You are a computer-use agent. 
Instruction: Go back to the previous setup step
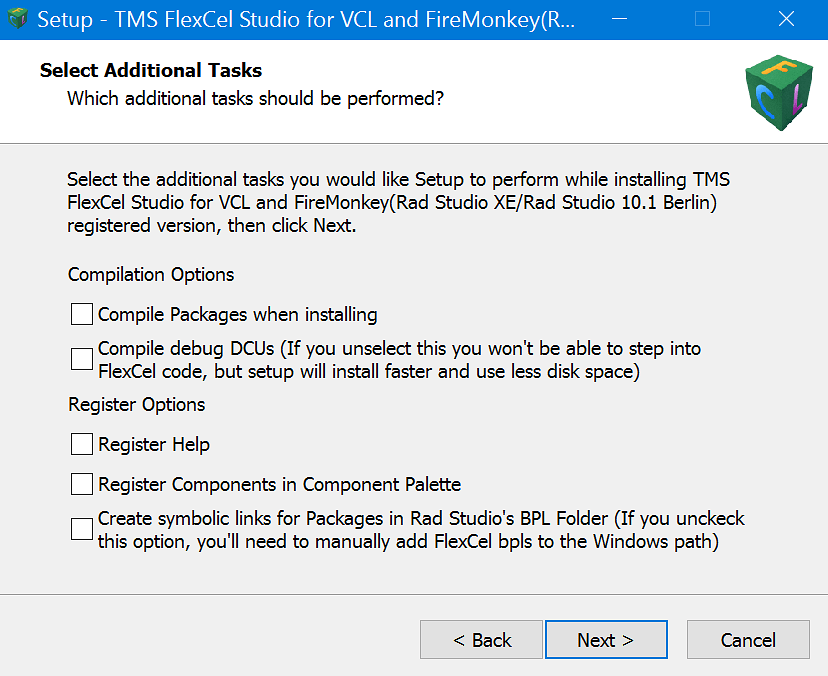pos(481,639)
